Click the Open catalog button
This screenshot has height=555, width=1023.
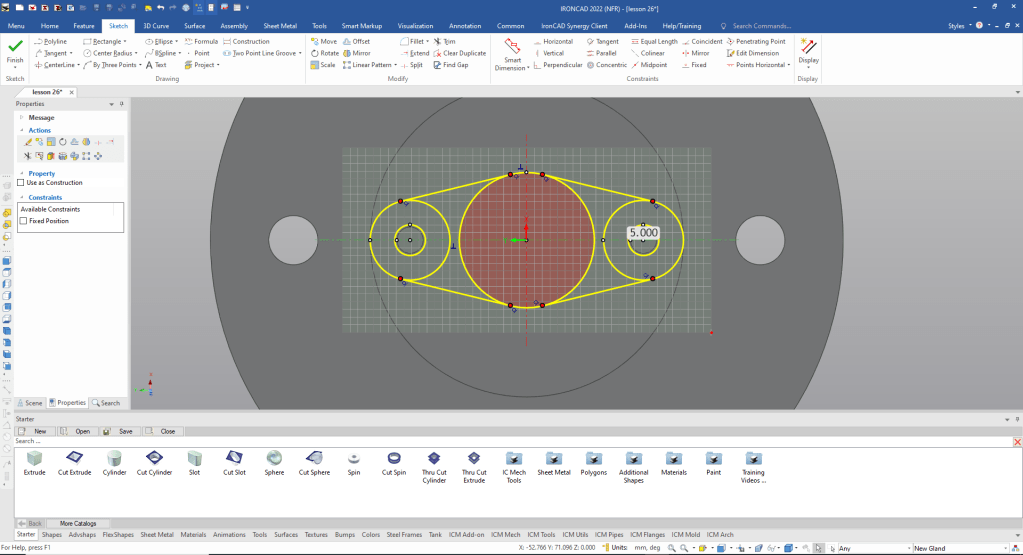click(x=78, y=431)
